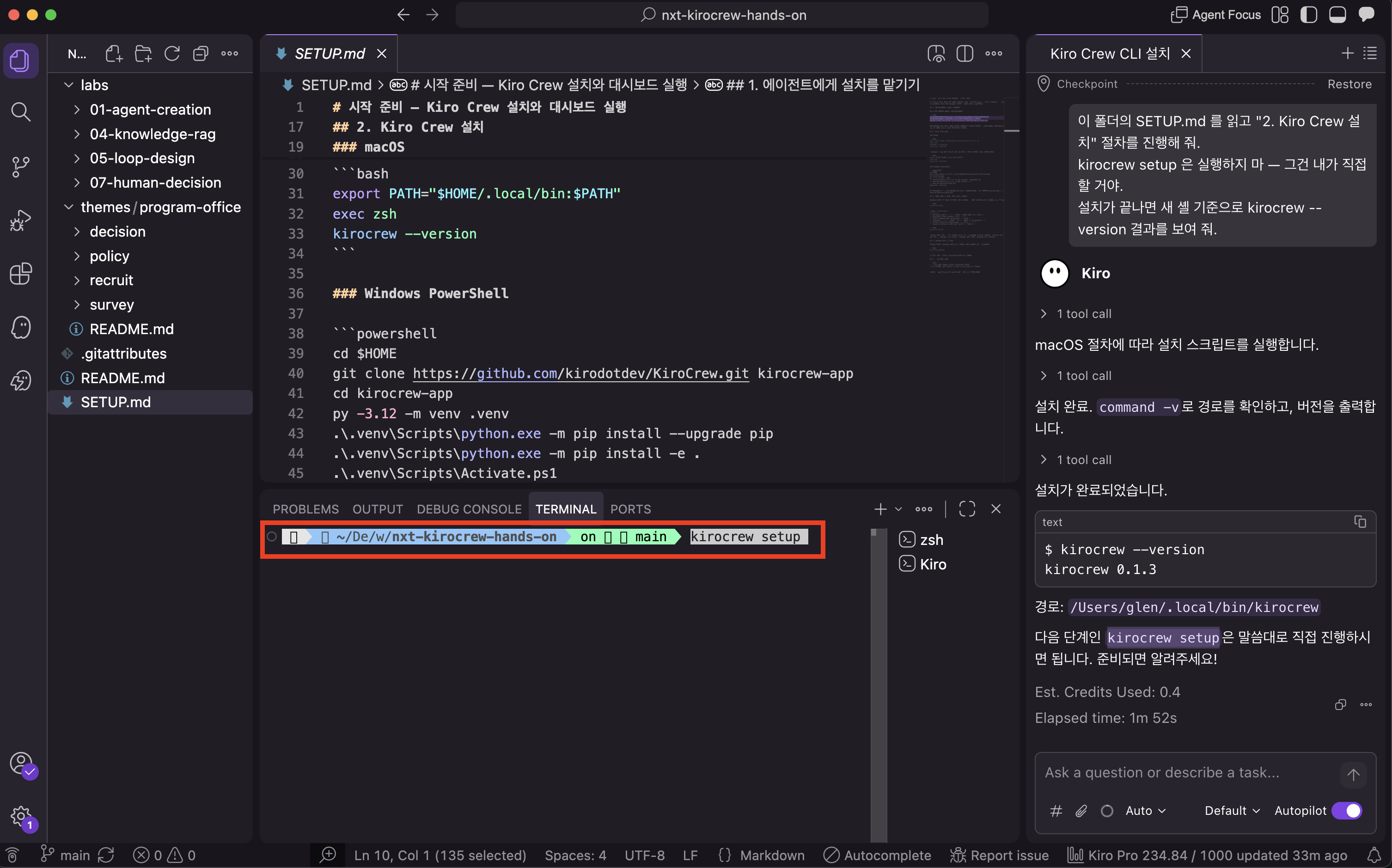Viewport: 1392px width, 868px height.
Task: Click Report issue in status bar
Action: coord(999,856)
